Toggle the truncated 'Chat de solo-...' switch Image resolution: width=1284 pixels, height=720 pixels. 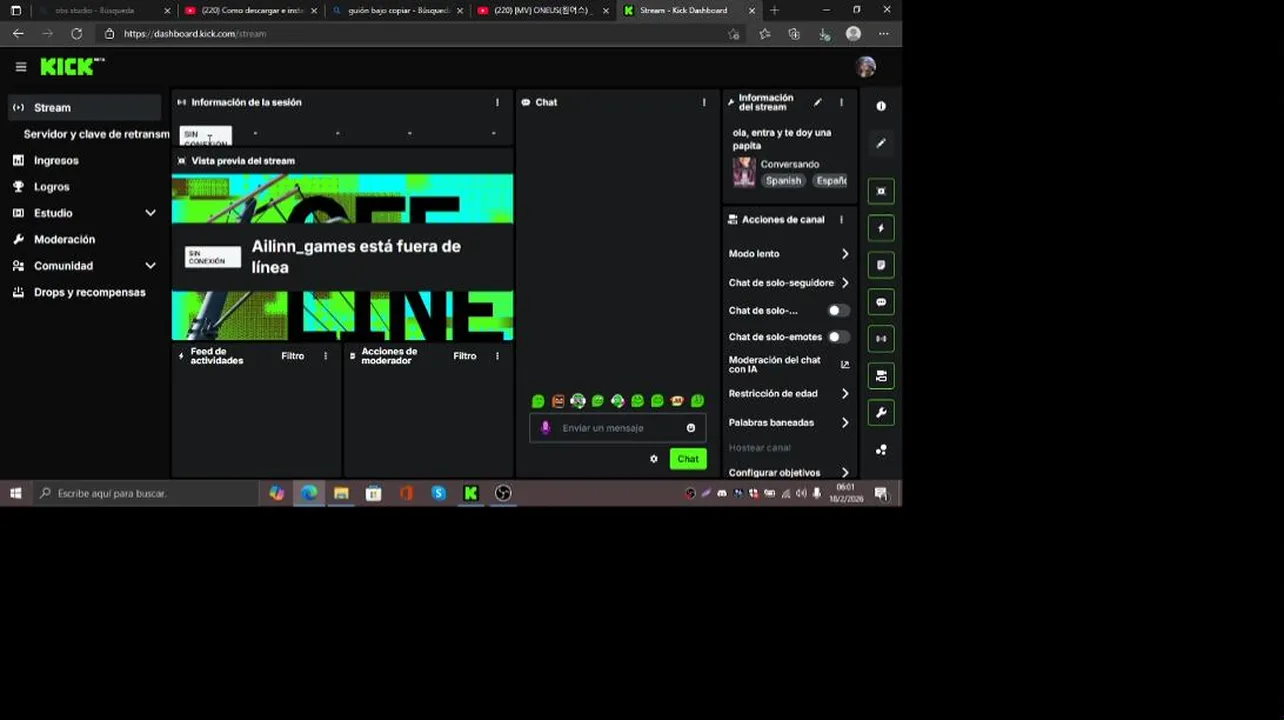point(838,311)
